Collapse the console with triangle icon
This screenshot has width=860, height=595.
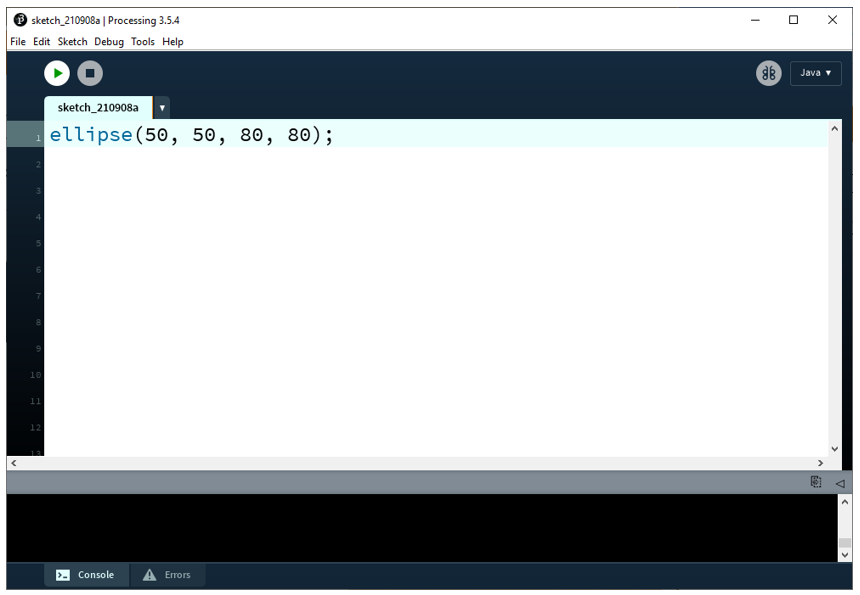click(x=840, y=483)
